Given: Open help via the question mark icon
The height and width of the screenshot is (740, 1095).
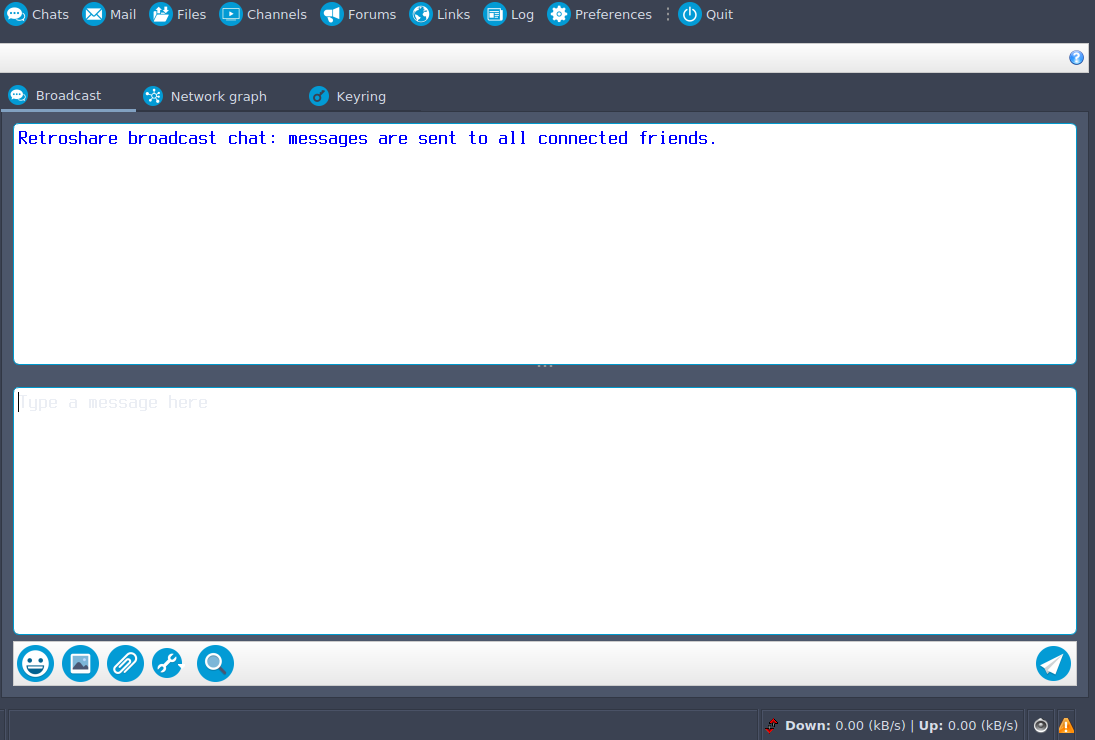Looking at the screenshot, I should click(1076, 57).
